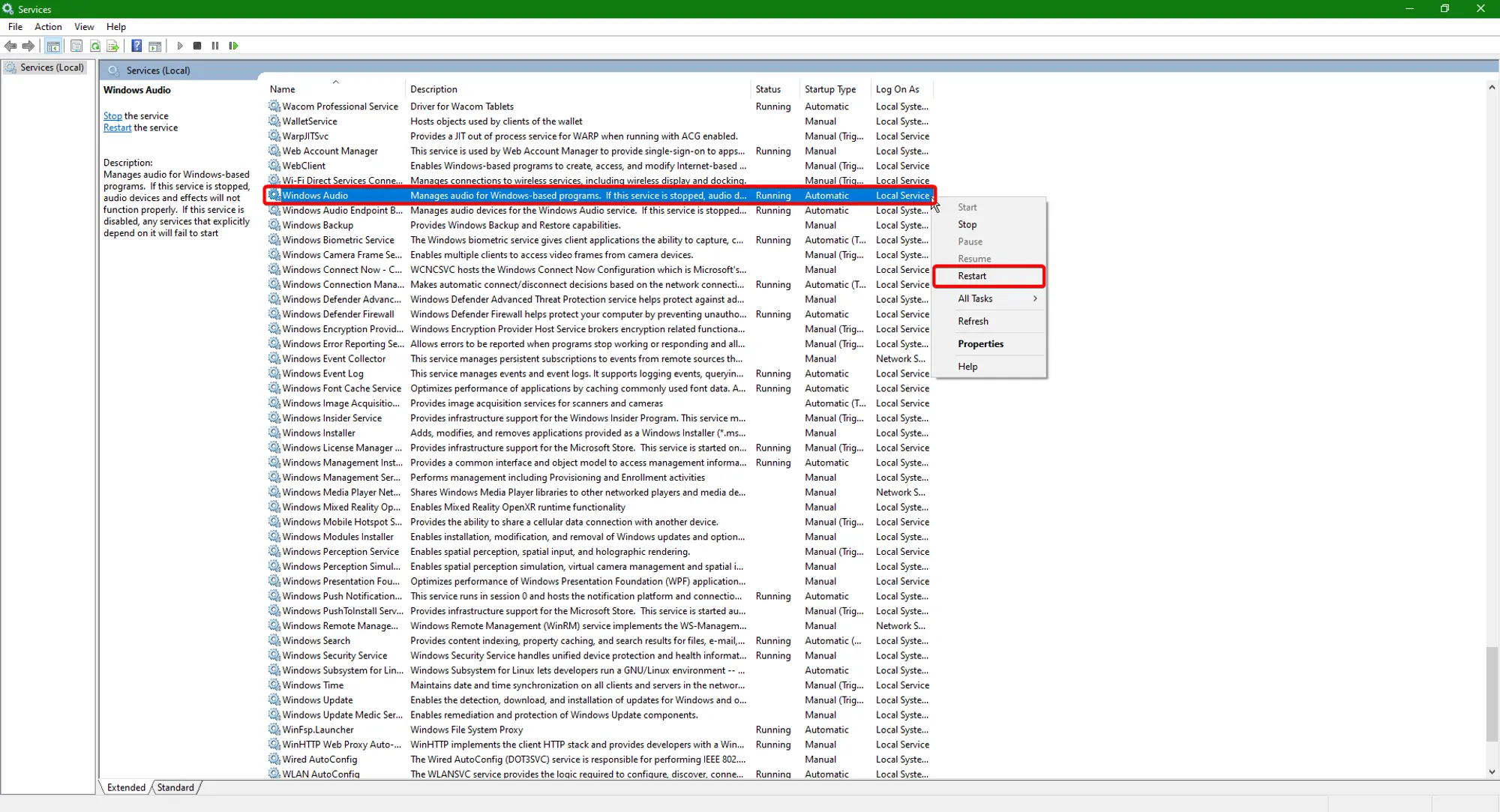This screenshot has width=1500, height=812.
Task: Refresh the services list via toolbar icon
Action: [95, 46]
